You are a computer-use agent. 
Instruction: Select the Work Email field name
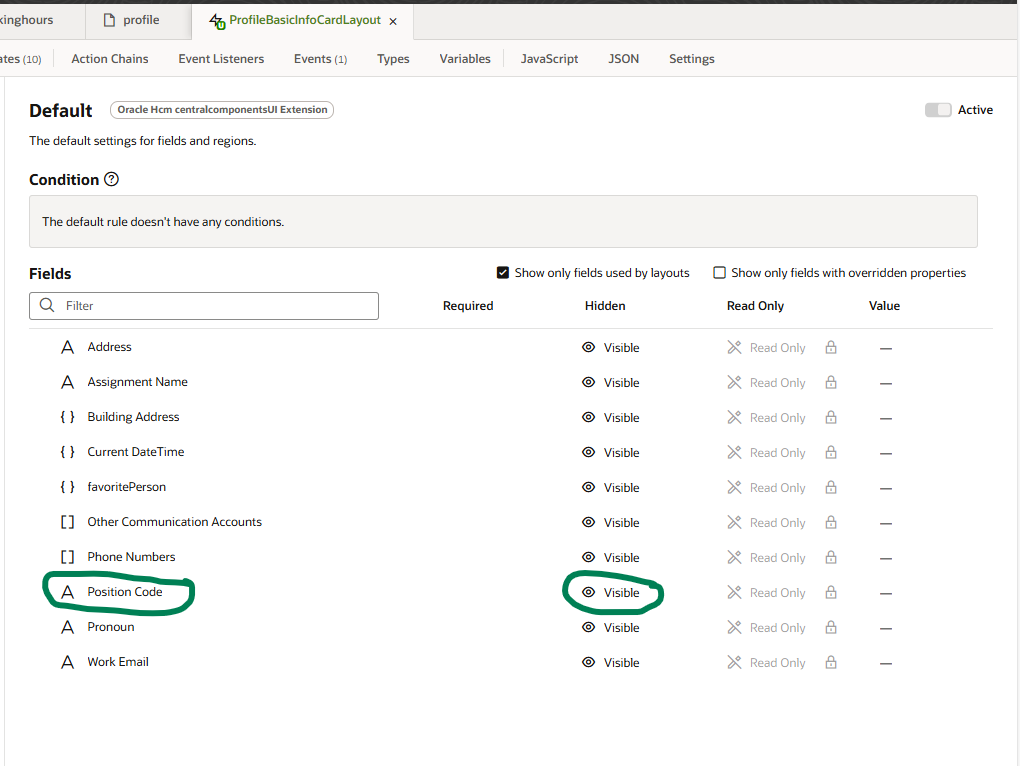118,662
